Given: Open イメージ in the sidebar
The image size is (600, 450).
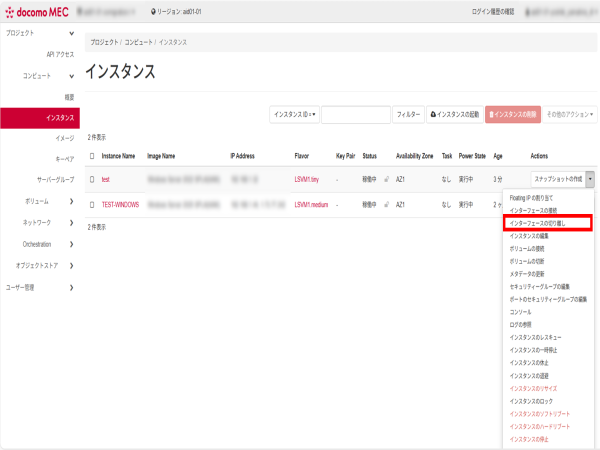Looking at the screenshot, I should (x=64, y=138).
